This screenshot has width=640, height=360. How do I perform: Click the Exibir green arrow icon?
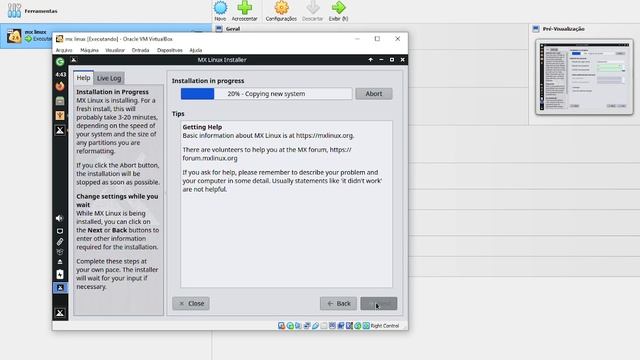pos(338,7)
